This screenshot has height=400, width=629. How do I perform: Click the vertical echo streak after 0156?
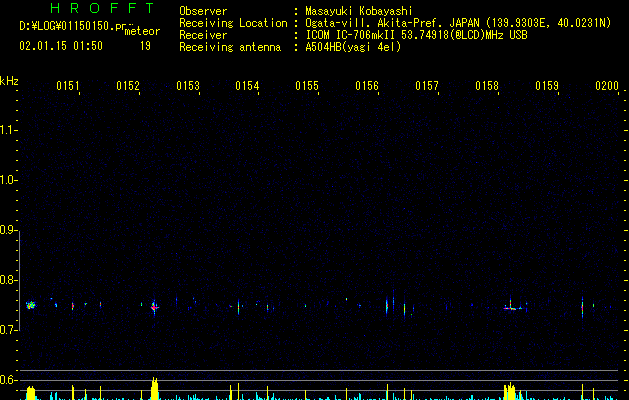pyautogui.click(x=387, y=306)
